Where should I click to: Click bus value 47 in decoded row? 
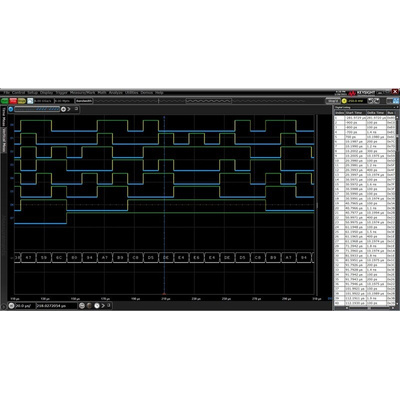28,258
